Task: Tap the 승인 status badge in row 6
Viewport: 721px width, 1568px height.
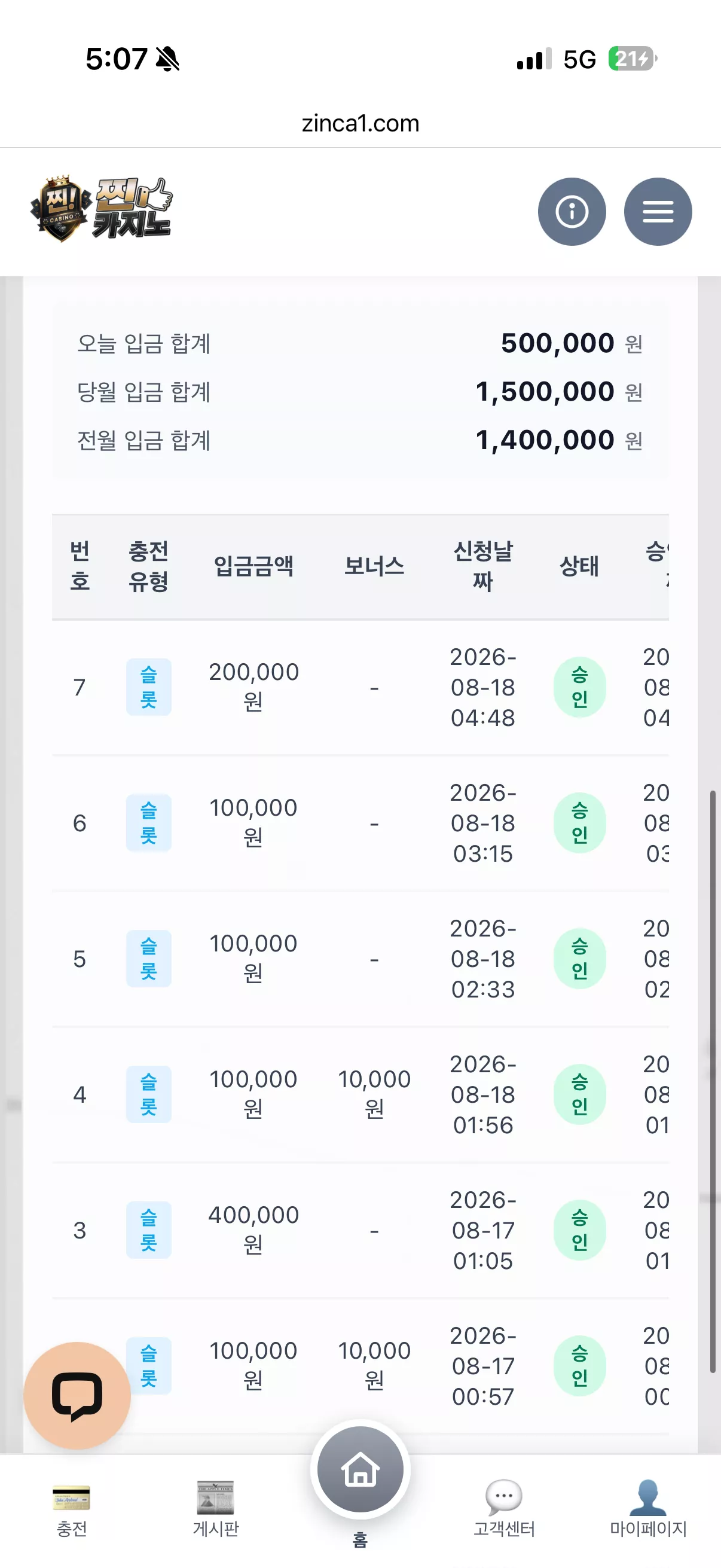Action: (x=580, y=823)
